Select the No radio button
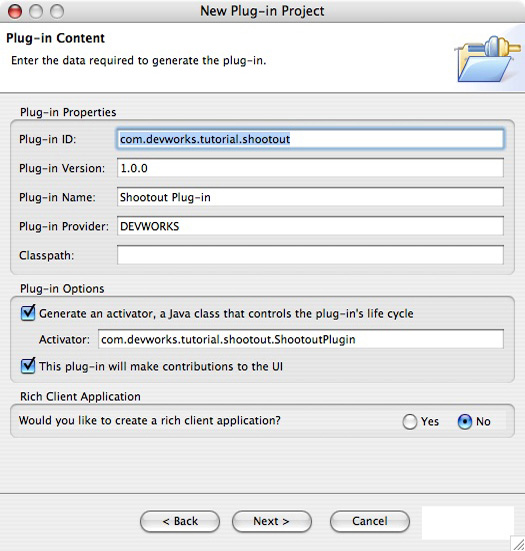 465,421
